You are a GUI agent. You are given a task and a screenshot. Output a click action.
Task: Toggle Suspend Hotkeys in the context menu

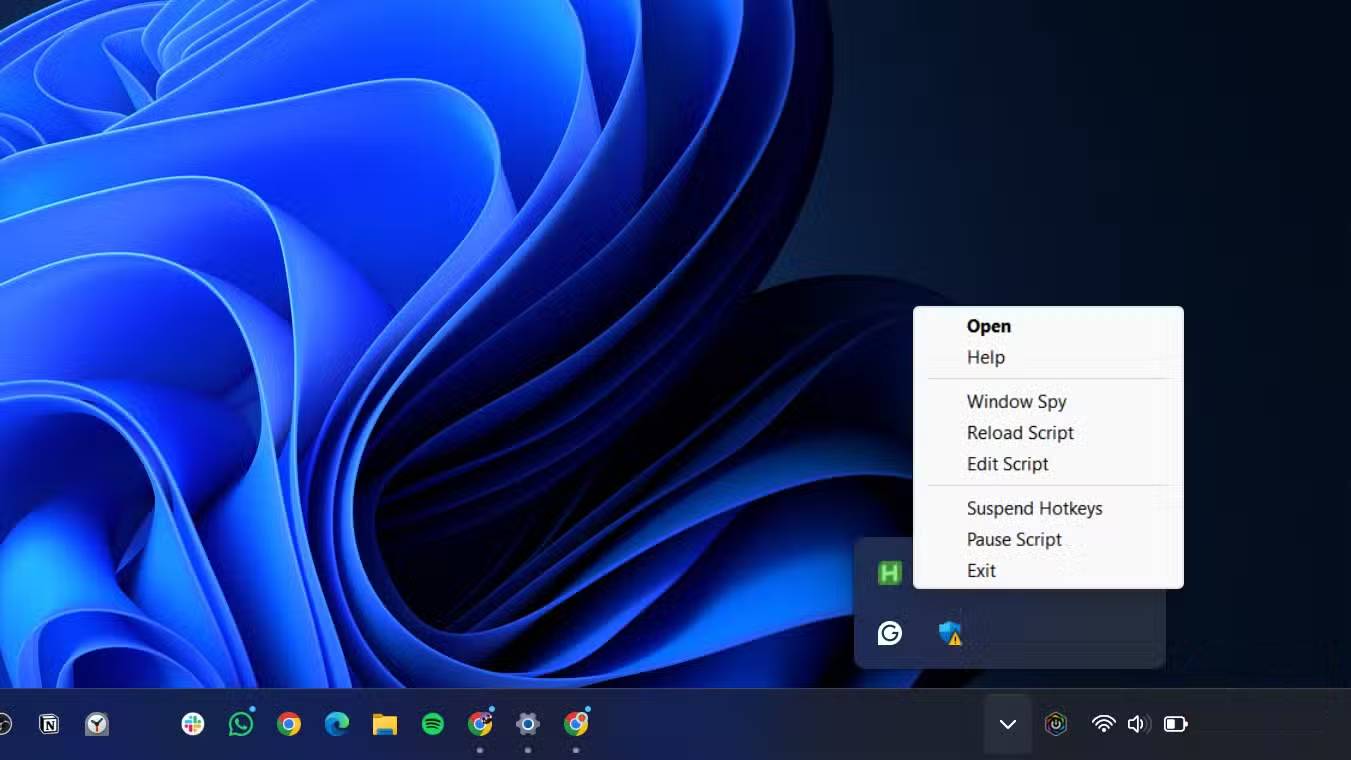1034,508
